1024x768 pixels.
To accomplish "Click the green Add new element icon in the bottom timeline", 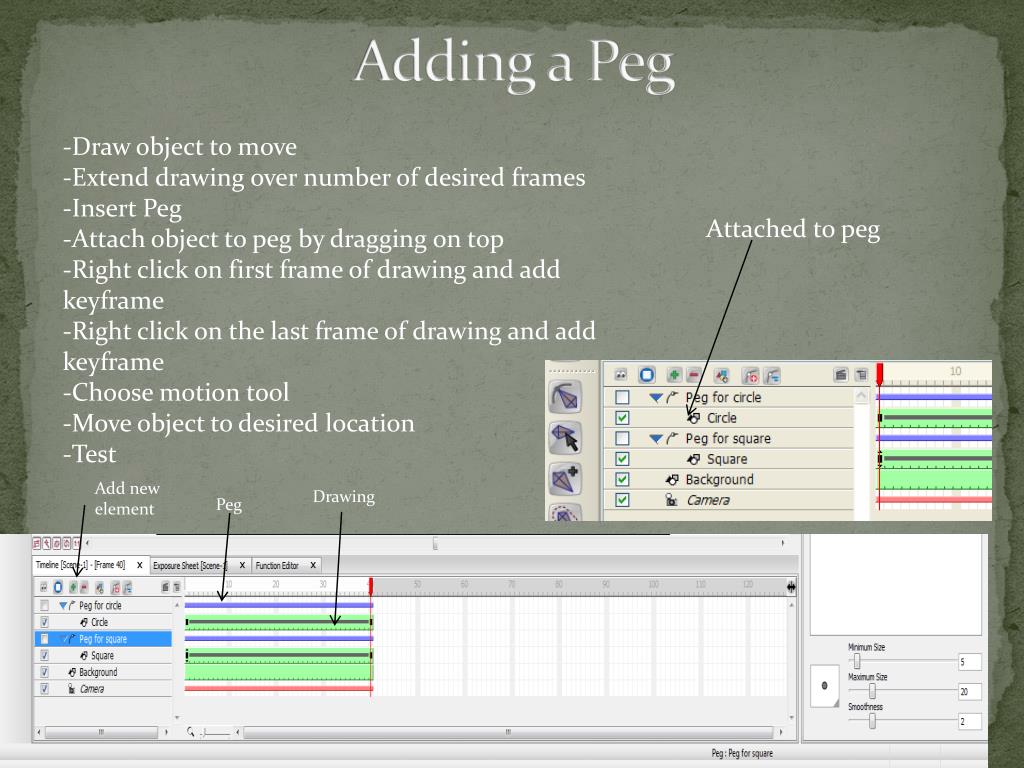I will [74, 587].
